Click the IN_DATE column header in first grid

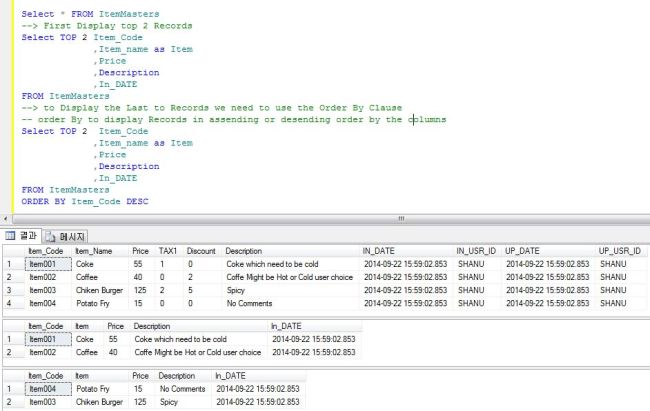coord(407,251)
